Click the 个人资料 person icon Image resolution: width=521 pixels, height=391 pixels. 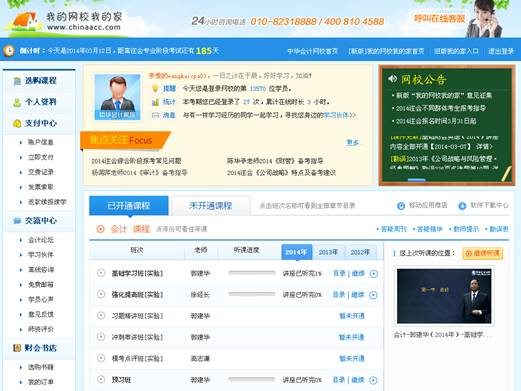[x=17, y=102]
